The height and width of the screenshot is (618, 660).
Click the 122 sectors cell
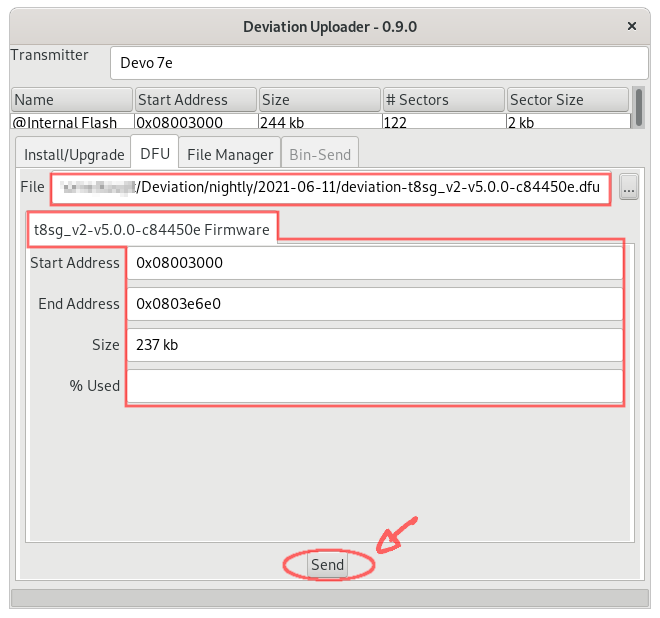coord(444,122)
